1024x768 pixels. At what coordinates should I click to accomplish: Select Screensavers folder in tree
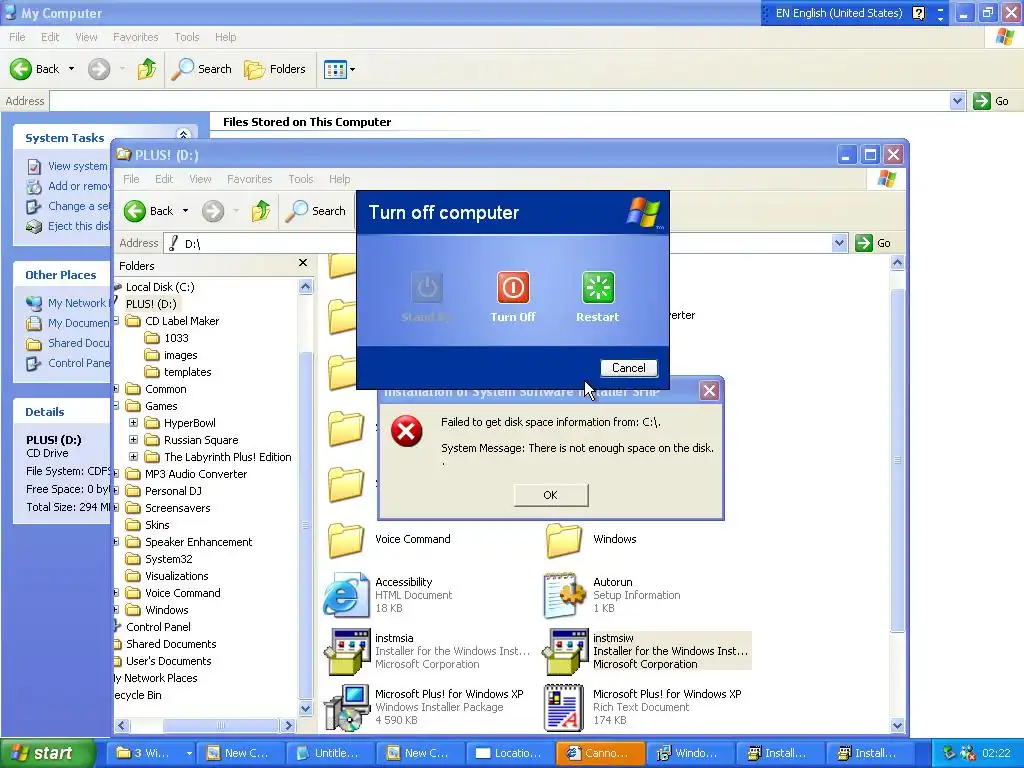[178, 507]
